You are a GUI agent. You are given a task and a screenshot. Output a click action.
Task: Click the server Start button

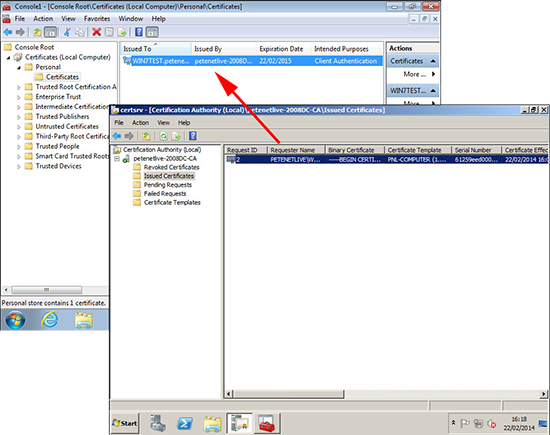point(125,423)
